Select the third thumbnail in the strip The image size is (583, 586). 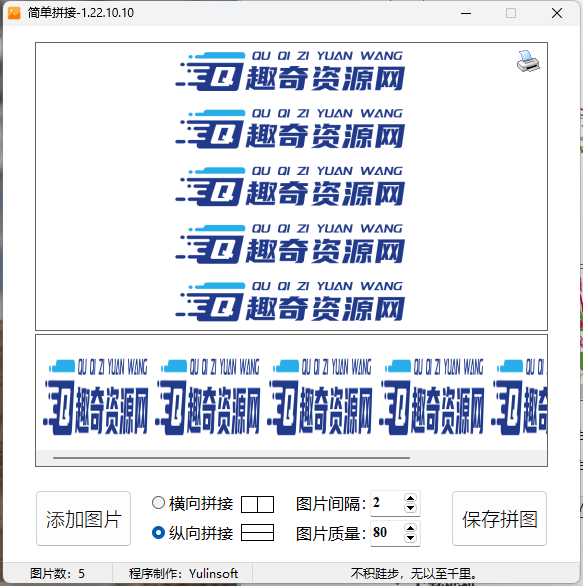[320, 396]
